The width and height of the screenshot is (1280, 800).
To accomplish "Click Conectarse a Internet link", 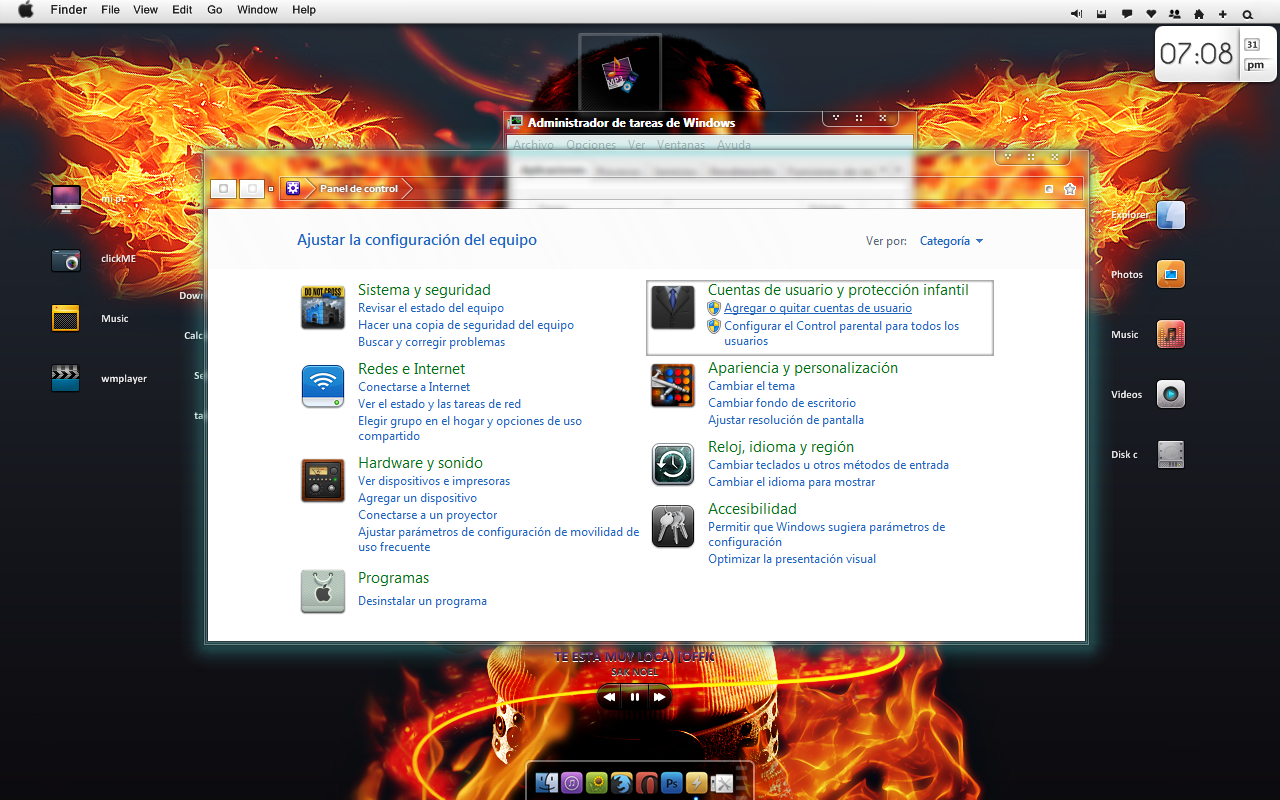I will (x=414, y=387).
